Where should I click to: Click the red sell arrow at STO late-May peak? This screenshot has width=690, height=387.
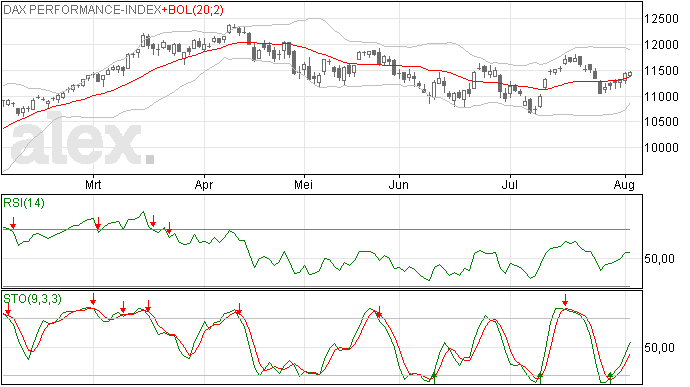coord(379,312)
